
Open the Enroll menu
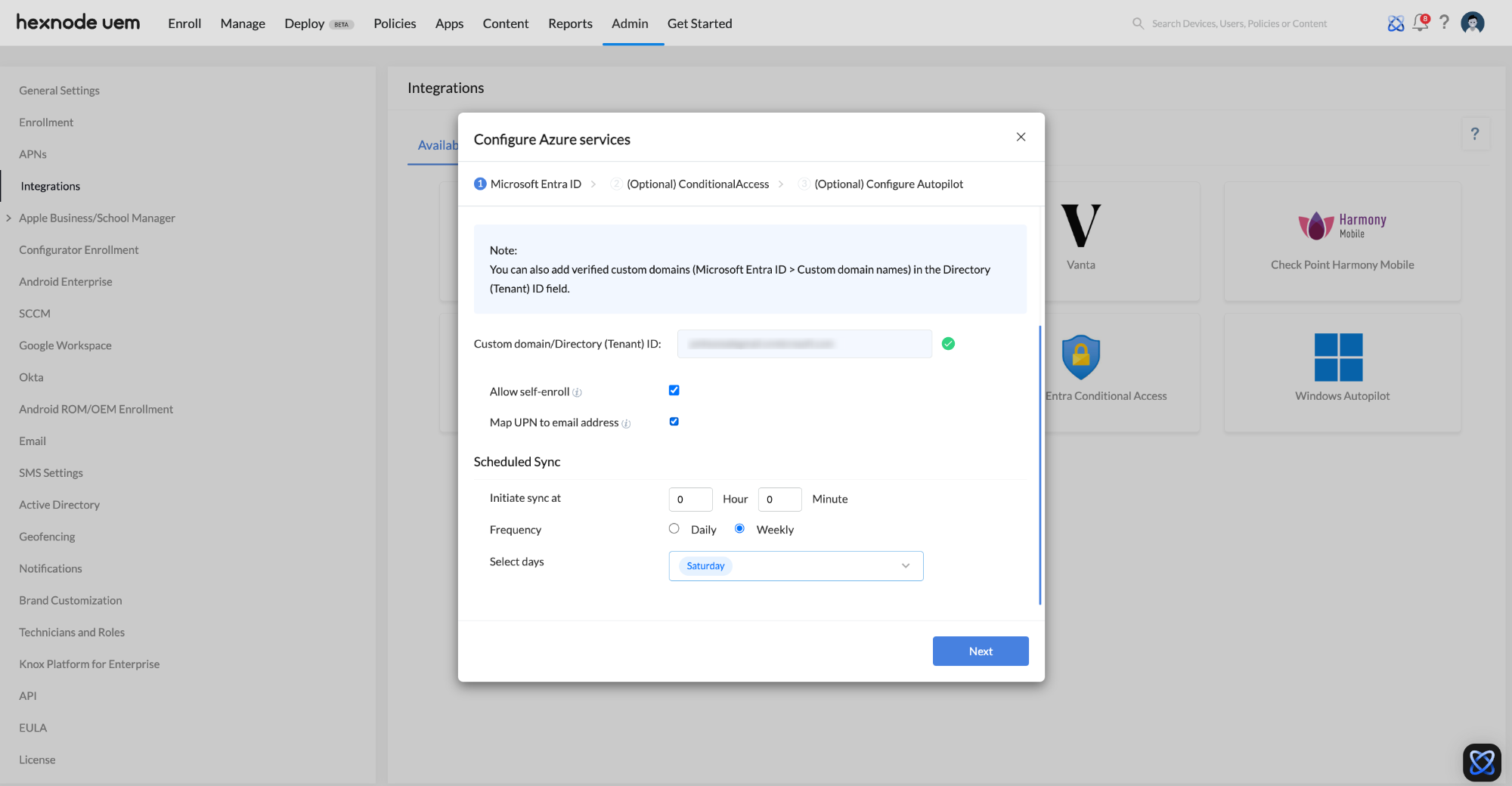pyautogui.click(x=184, y=23)
